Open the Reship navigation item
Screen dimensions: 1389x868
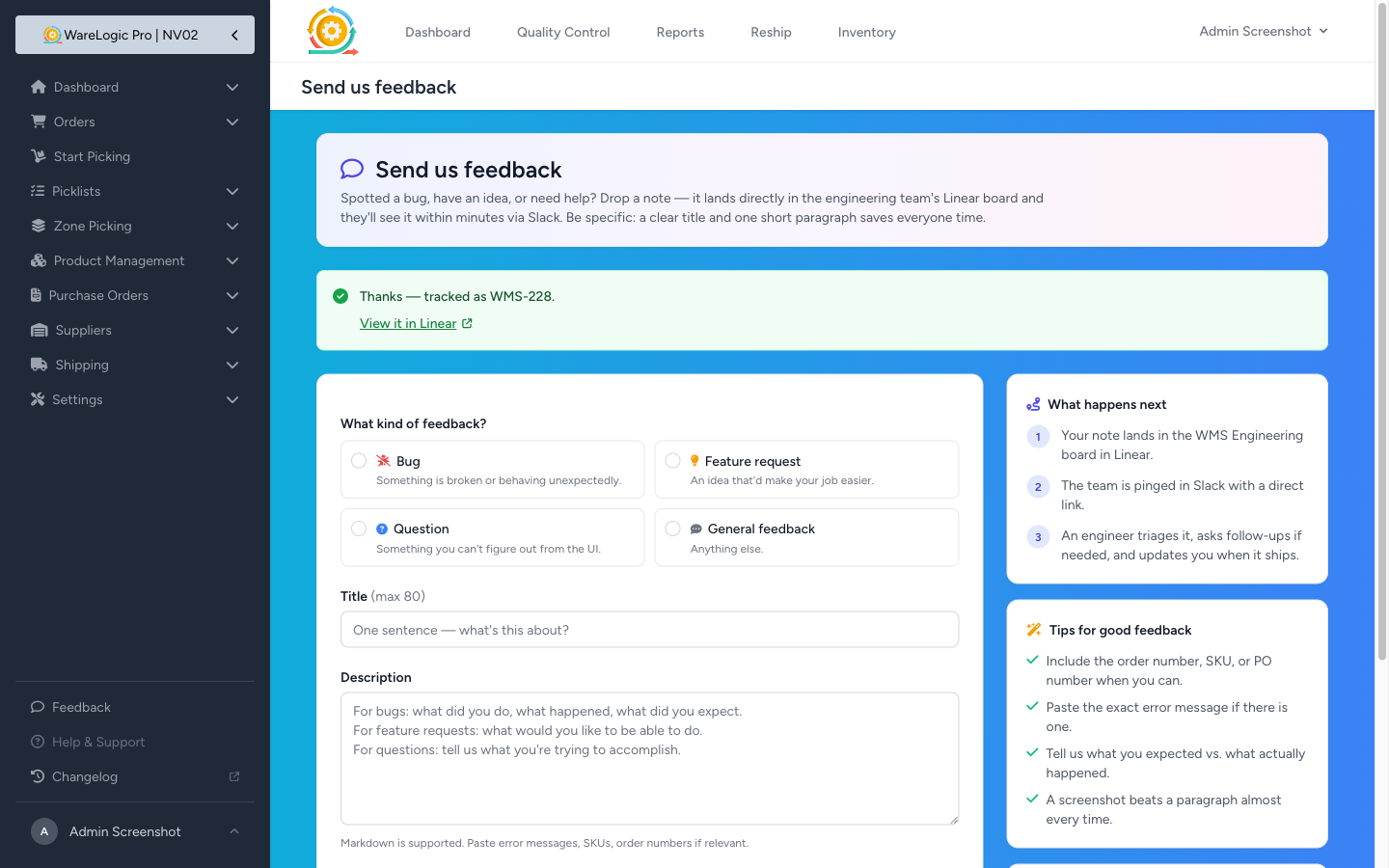click(771, 32)
